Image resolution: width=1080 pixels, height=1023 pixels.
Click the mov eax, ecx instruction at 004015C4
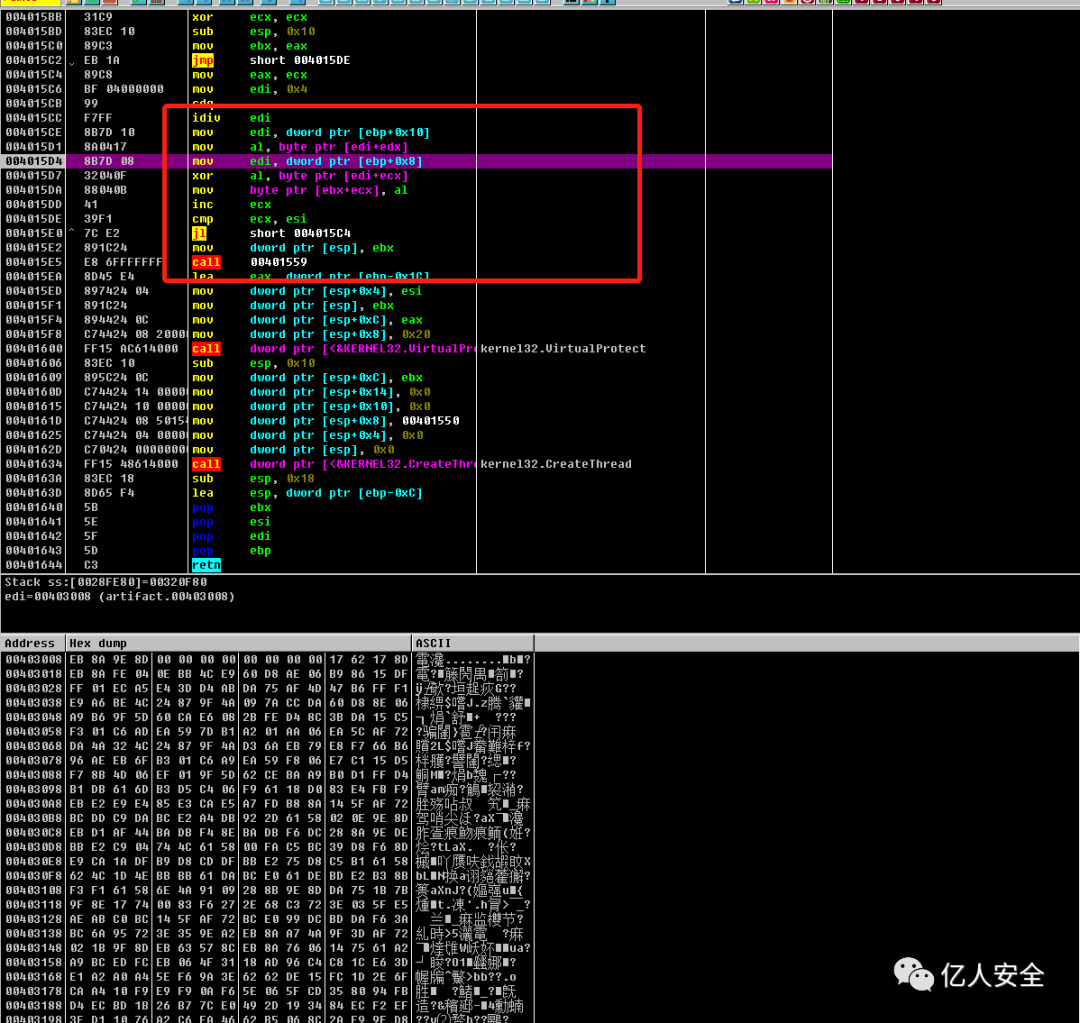(249, 75)
